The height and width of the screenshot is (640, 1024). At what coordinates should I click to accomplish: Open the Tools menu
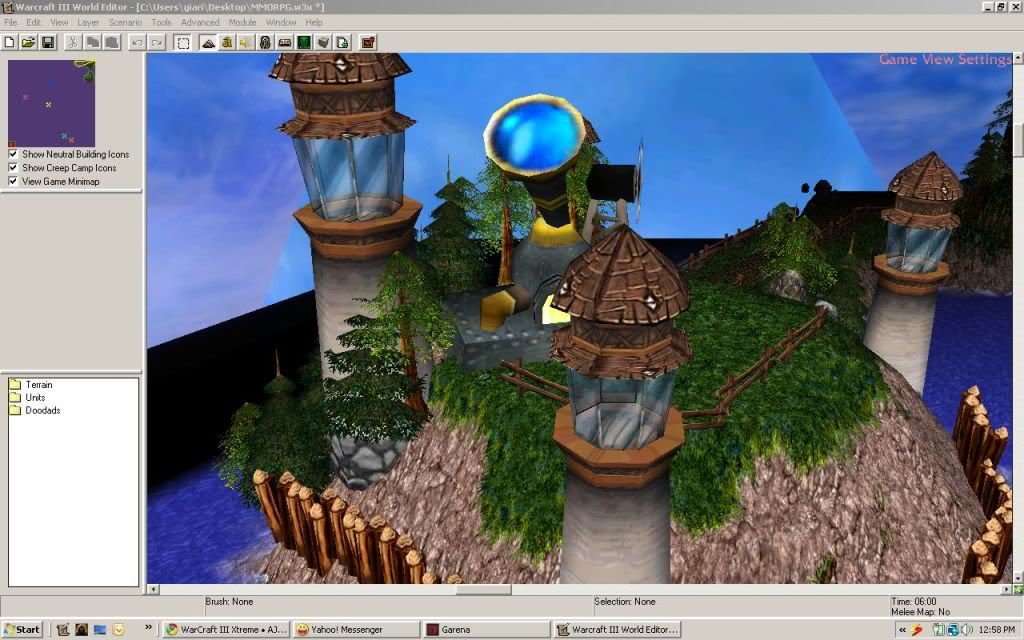pos(161,22)
